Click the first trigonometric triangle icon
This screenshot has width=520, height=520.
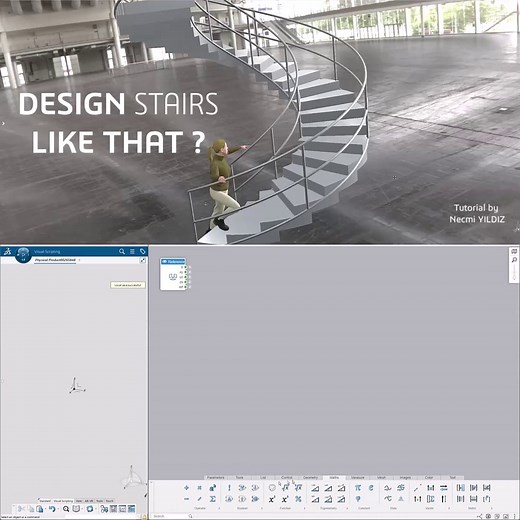pos(315,488)
